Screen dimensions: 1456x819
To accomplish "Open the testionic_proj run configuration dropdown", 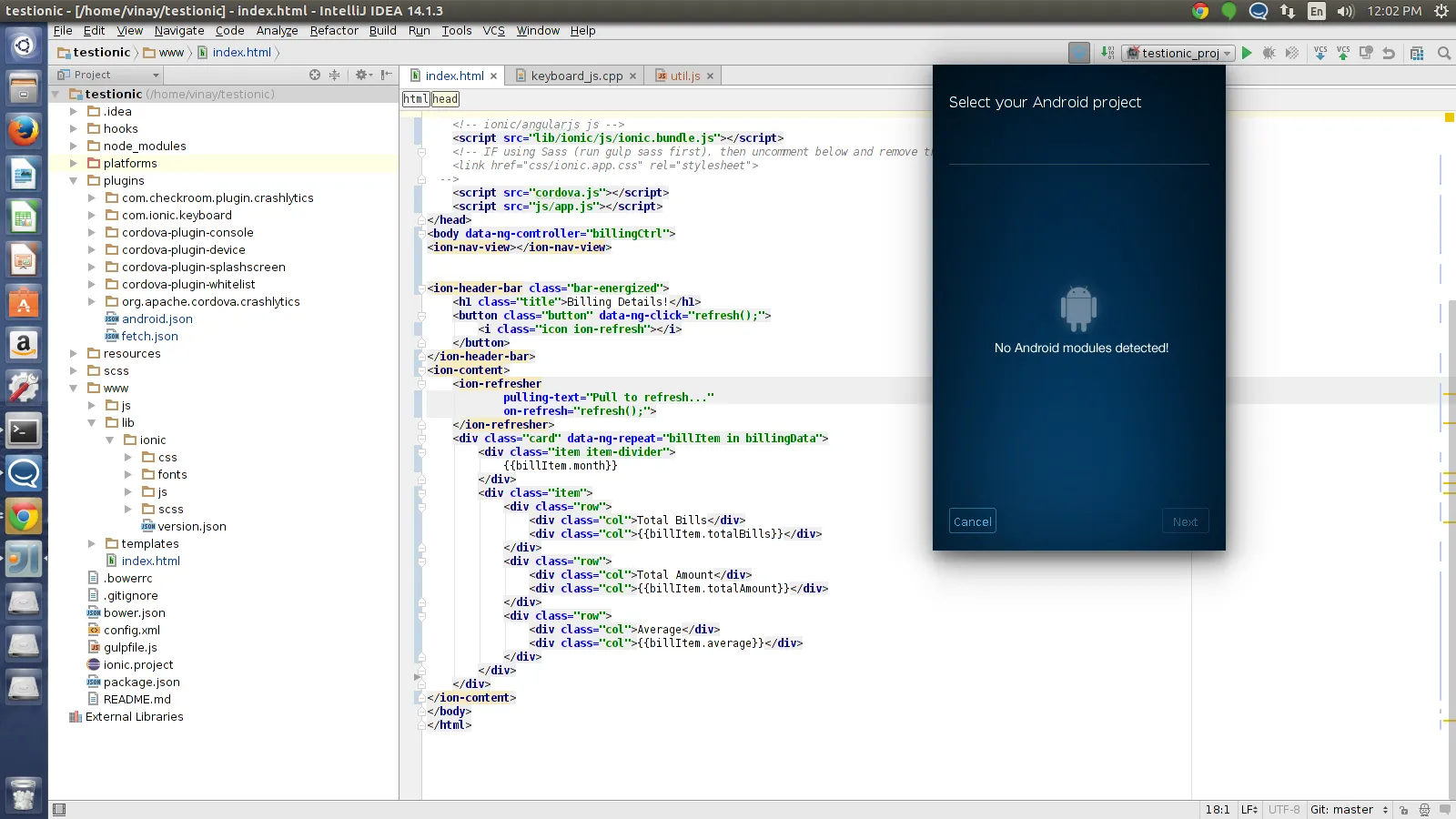I will 1179,53.
